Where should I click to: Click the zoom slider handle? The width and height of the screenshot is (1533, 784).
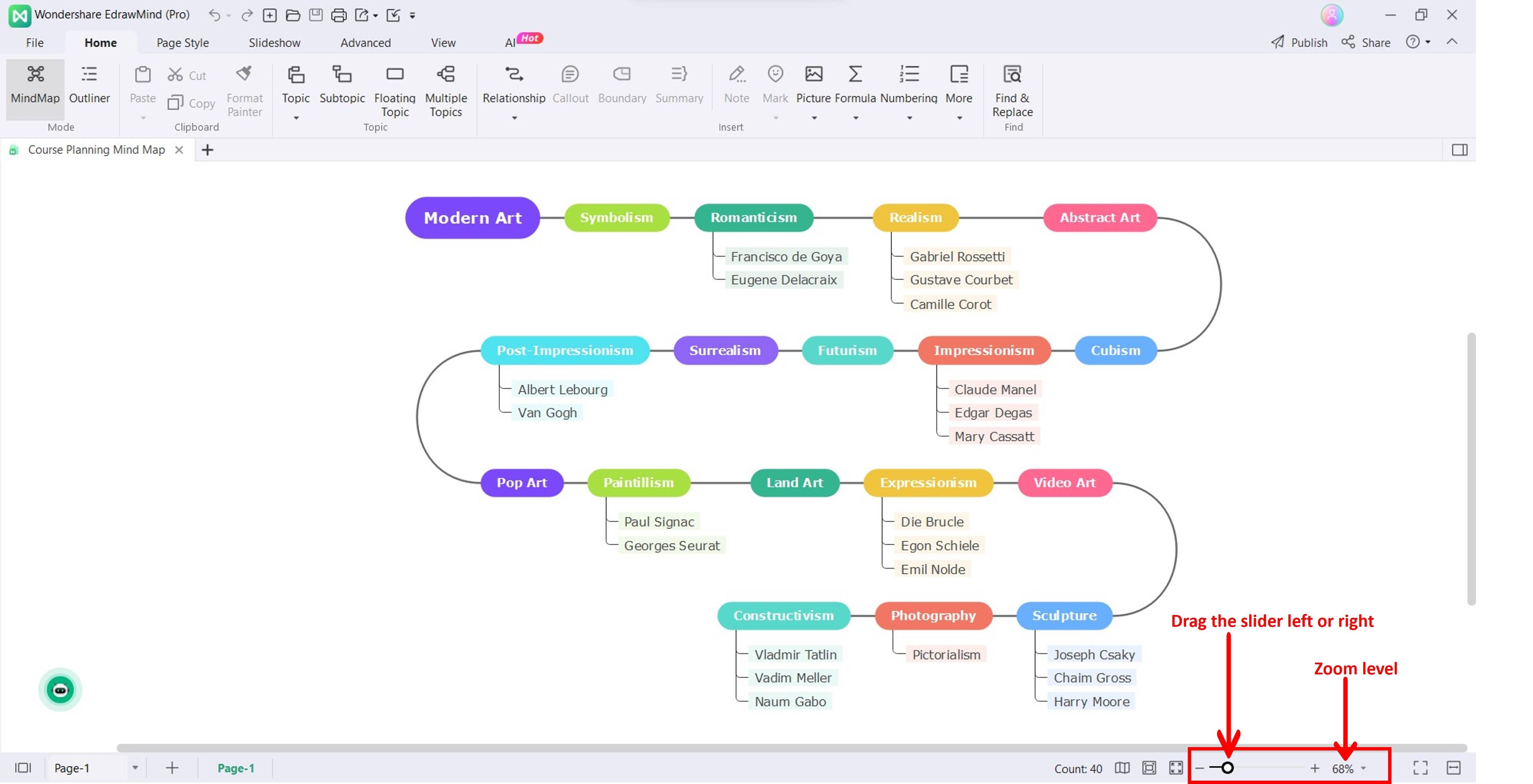[1227, 768]
